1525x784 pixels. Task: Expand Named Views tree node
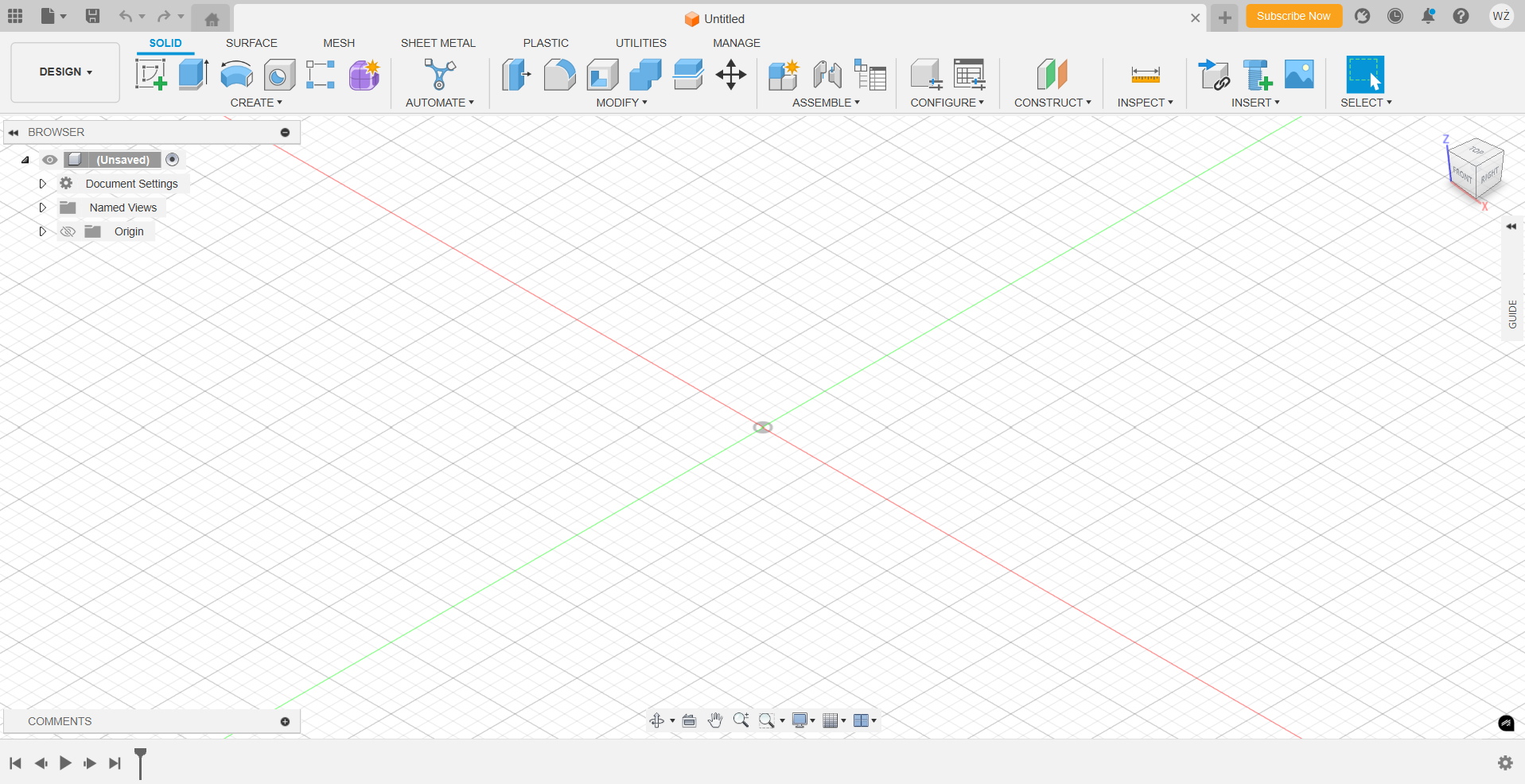coord(43,208)
